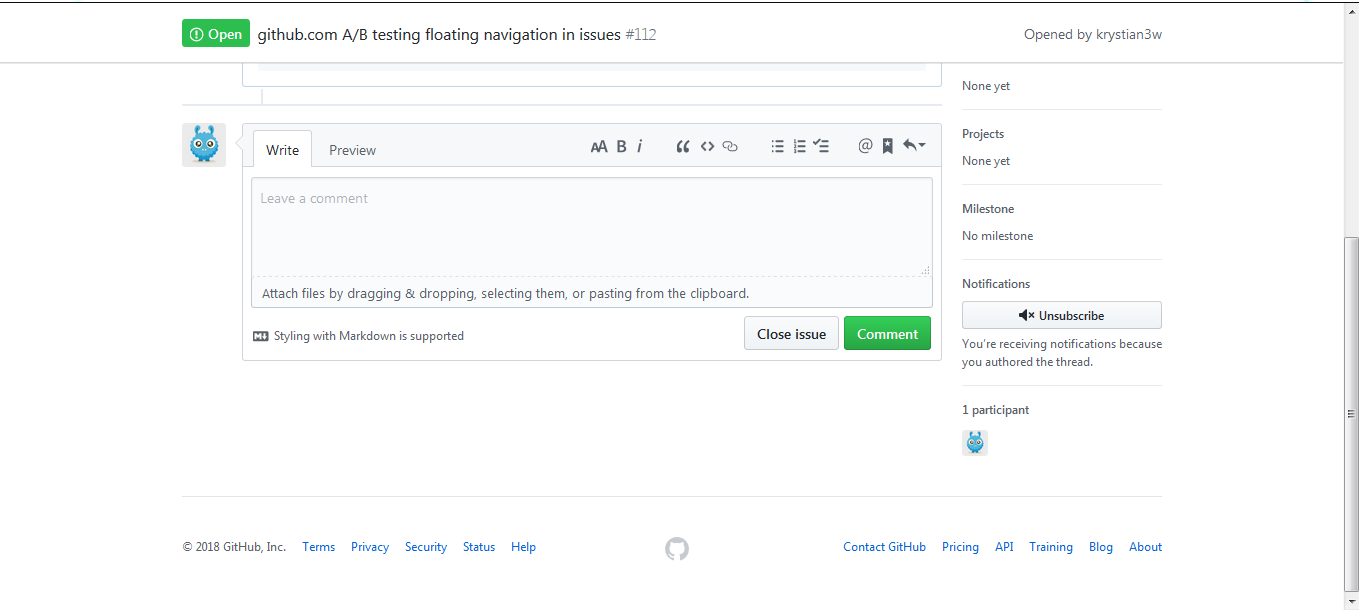Viewport: 1359px width, 612px height.
Task: Click the No milestone text
Action: tap(998, 236)
